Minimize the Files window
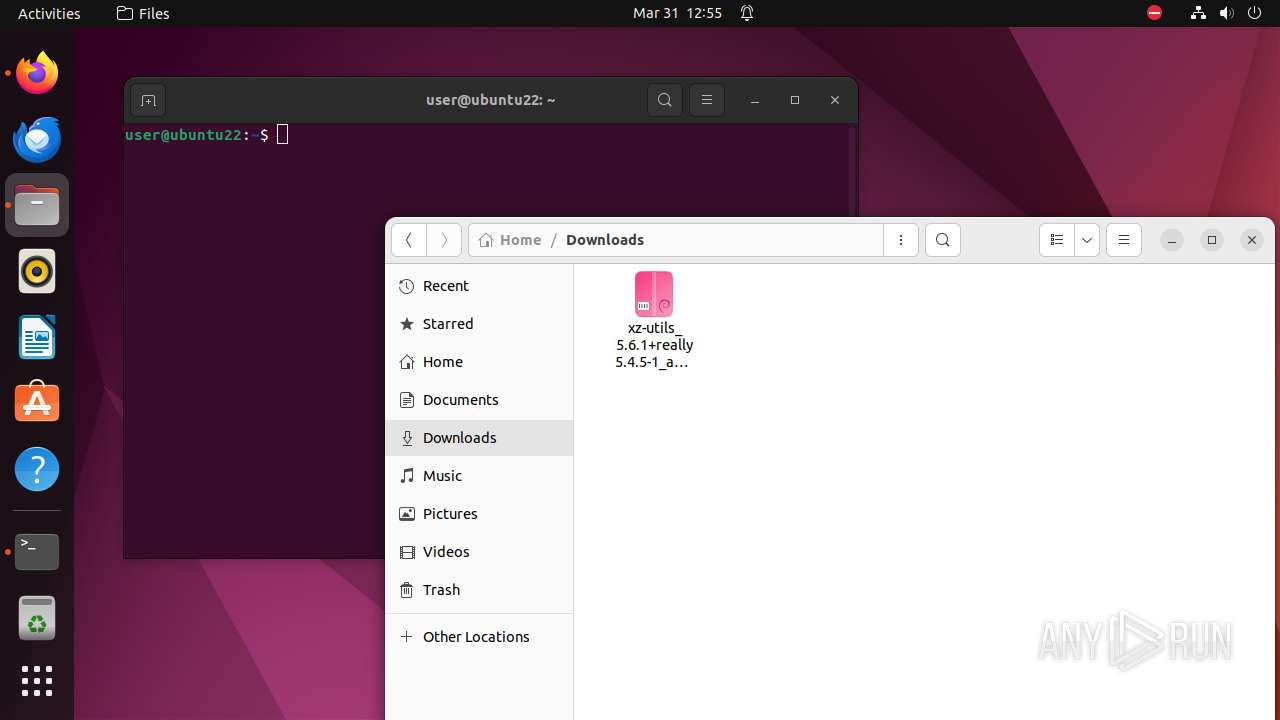This screenshot has height=720, width=1280. [1172, 240]
